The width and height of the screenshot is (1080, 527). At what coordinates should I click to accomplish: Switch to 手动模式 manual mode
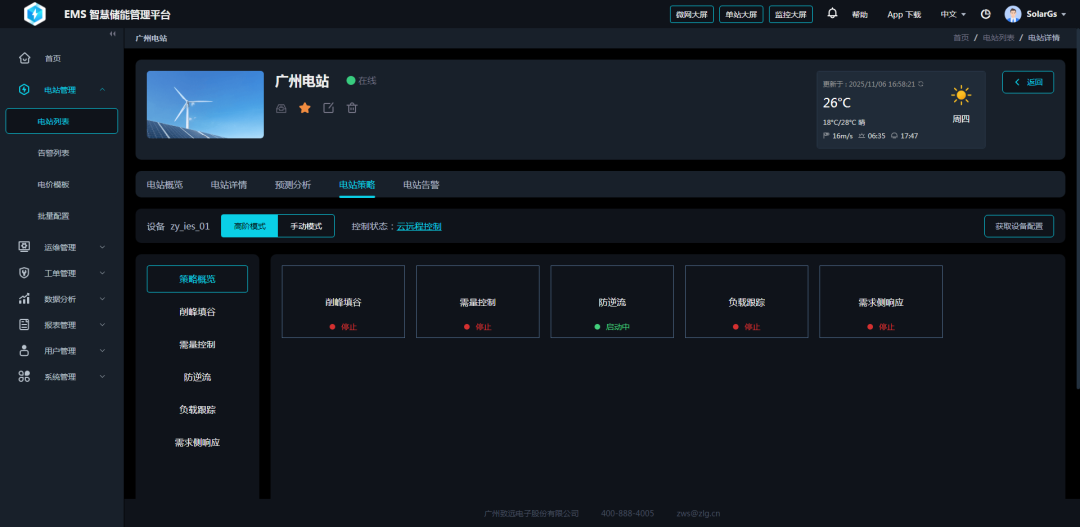[x=306, y=226]
